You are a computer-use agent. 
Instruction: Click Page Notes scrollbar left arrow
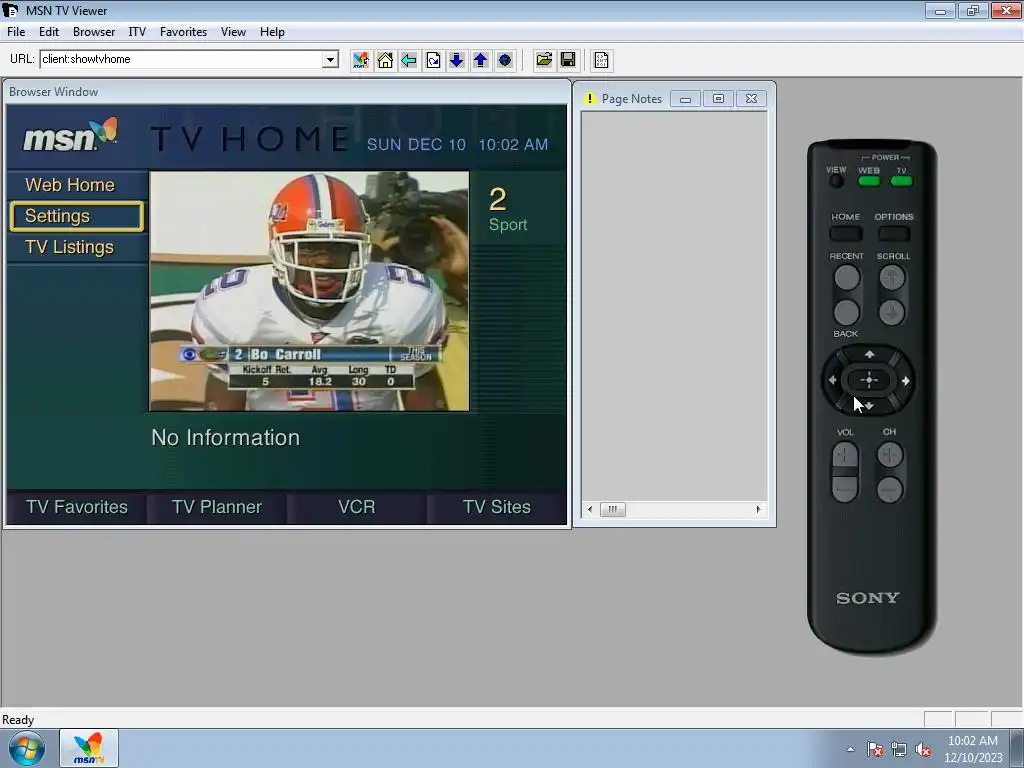coord(590,509)
